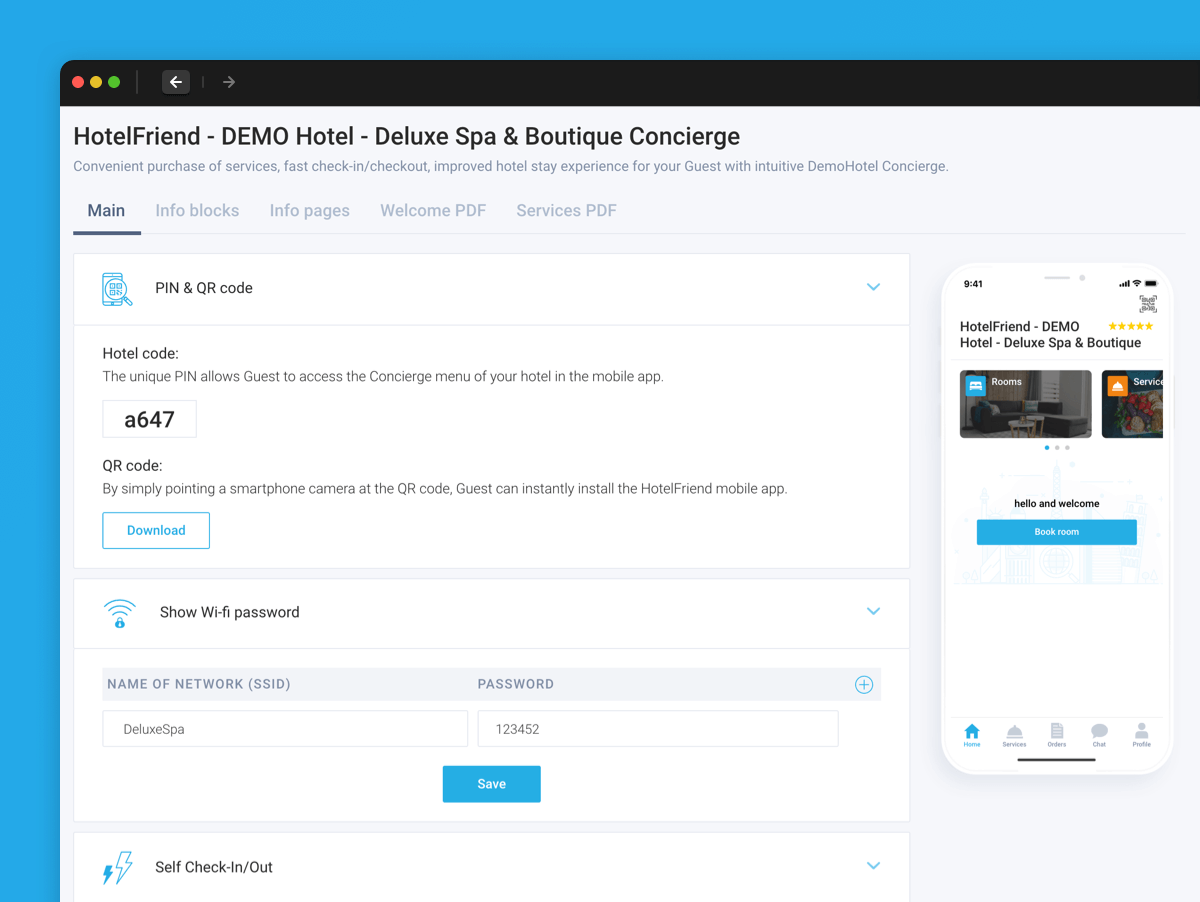Click the green maximize window button

[x=114, y=82]
